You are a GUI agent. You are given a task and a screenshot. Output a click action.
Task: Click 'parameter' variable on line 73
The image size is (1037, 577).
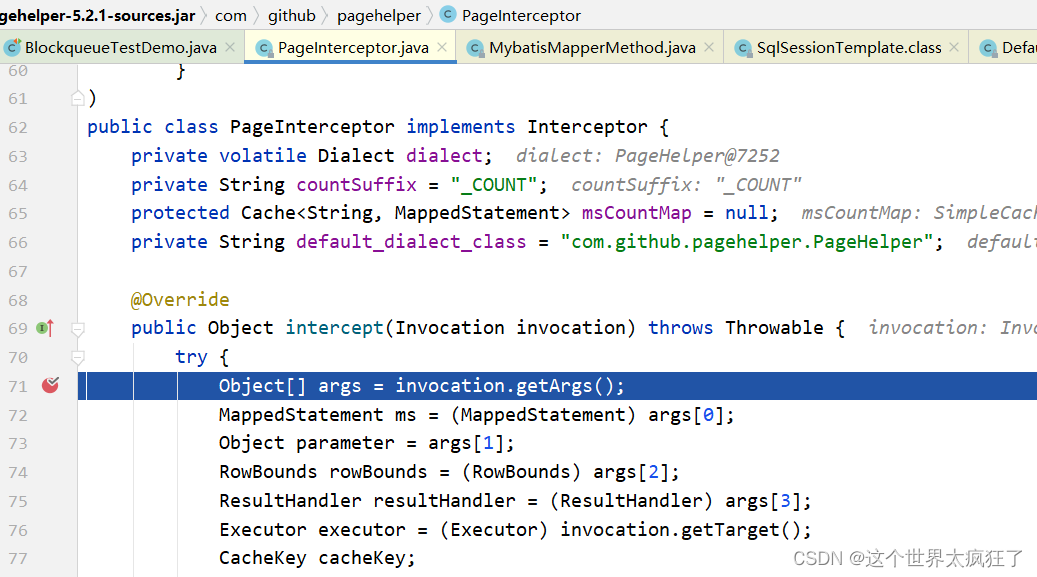point(345,443)
